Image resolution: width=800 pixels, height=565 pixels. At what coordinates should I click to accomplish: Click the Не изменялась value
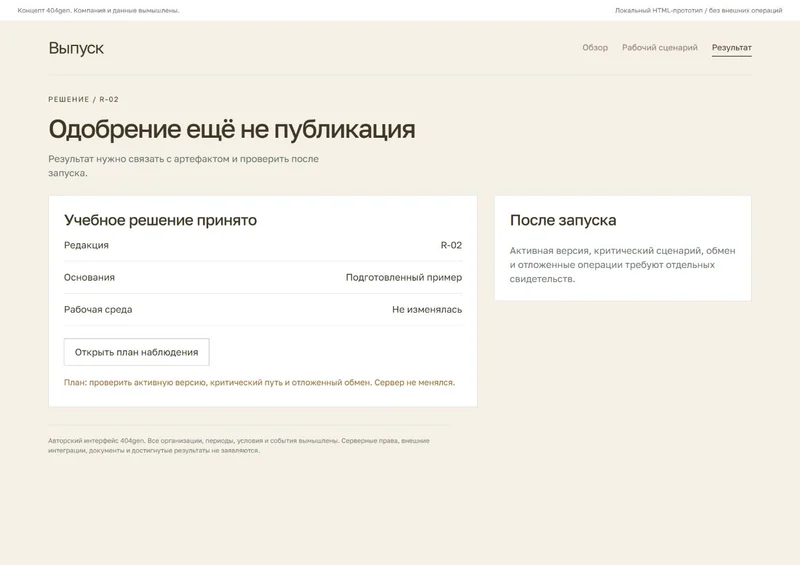point(427,309)
